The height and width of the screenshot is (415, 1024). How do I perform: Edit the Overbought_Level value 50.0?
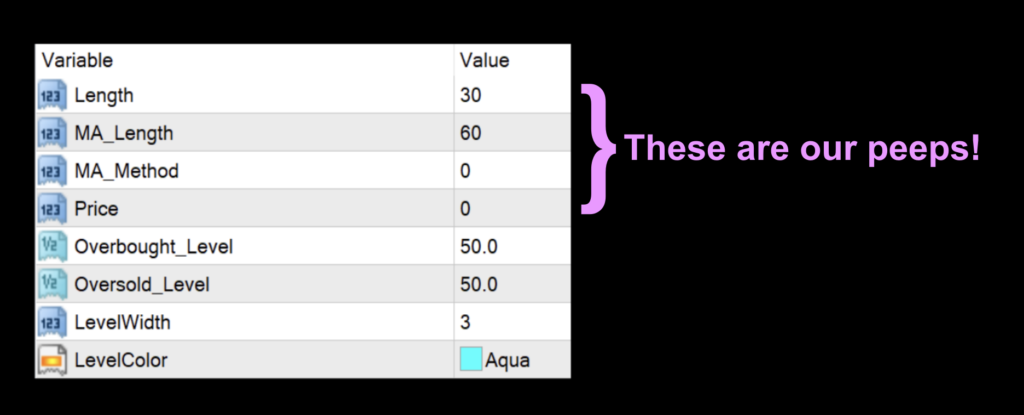point(479,247)
